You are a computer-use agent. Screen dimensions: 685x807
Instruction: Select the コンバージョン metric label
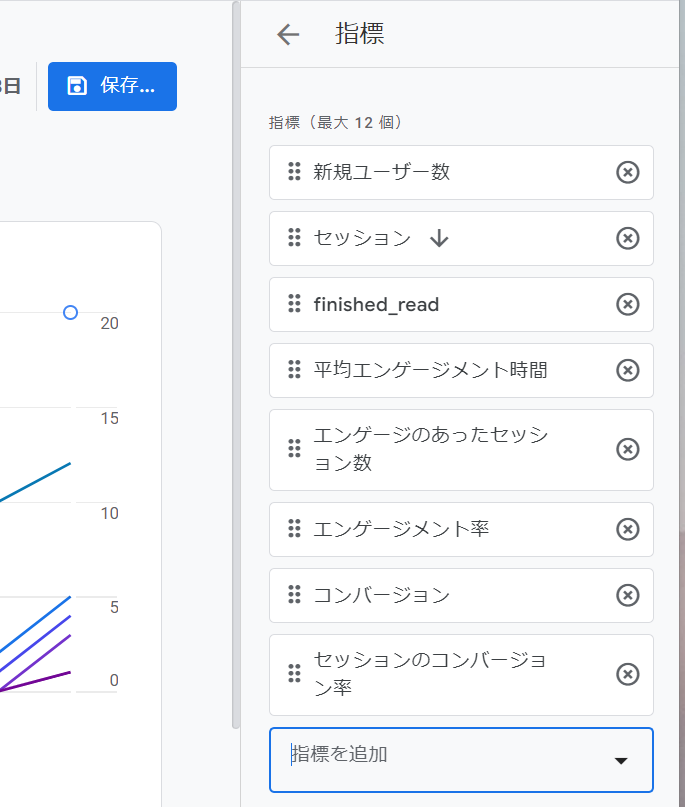click(x=381, y=595)
